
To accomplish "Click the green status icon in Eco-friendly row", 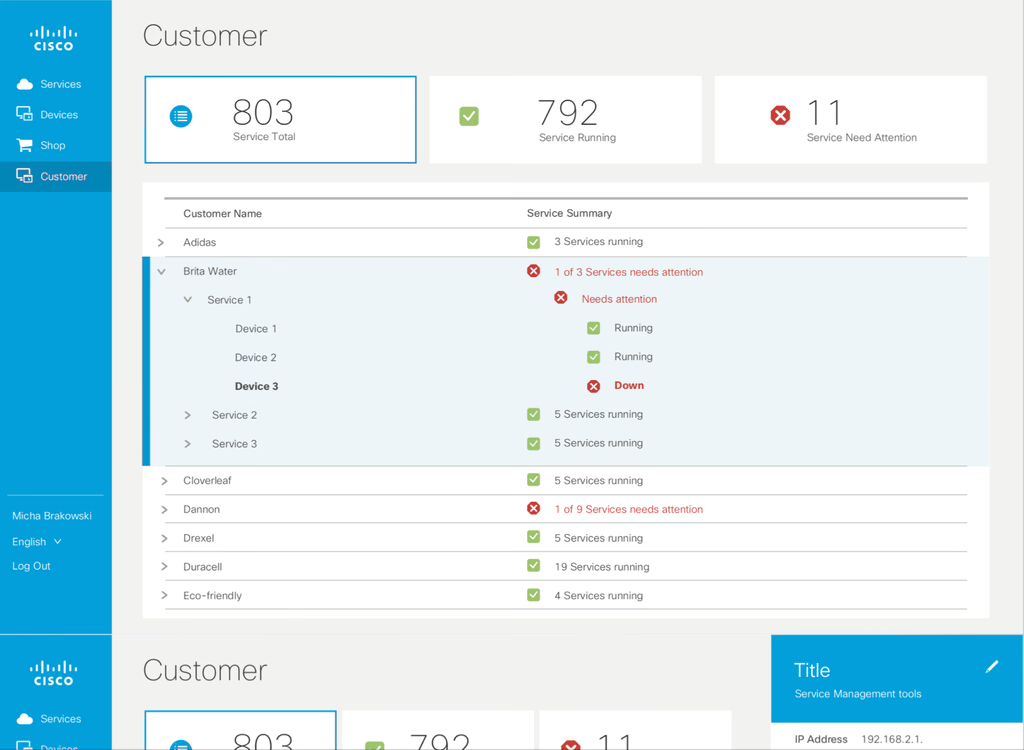I will coord(534,595).
